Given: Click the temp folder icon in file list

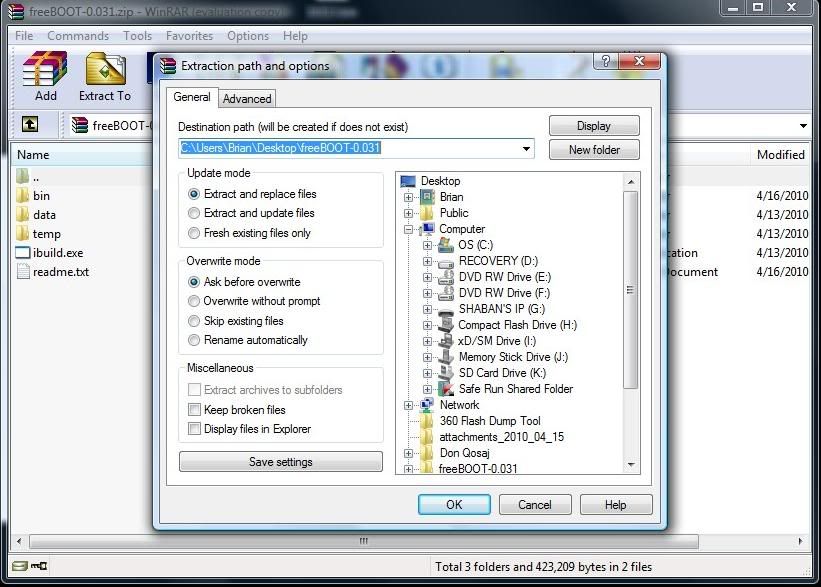Looking at the screenshot, I should (x=23, y=234).
